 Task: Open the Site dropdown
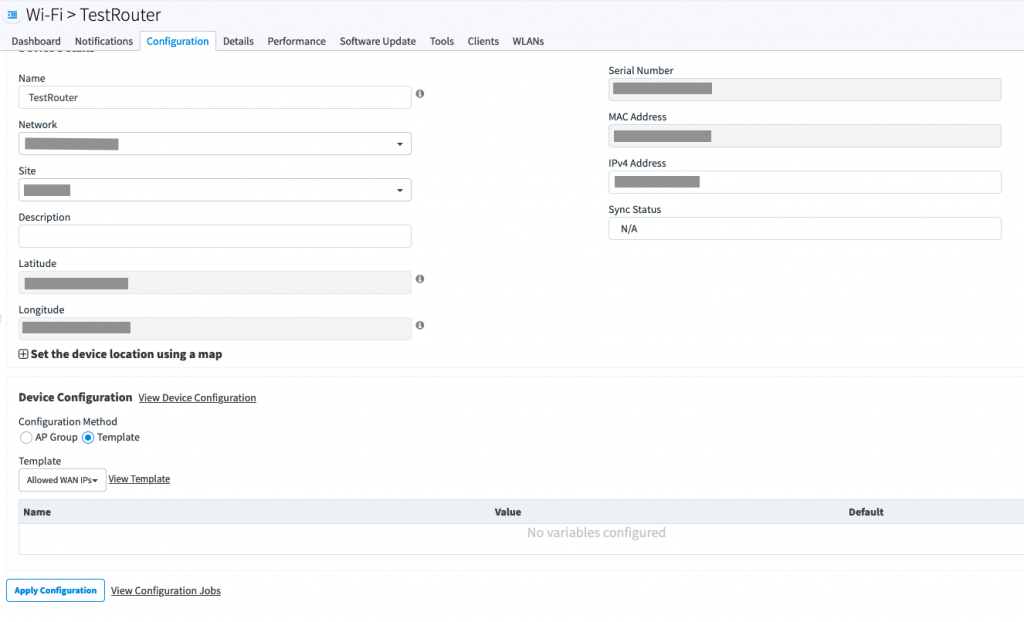pyautogui.click(x=215, y=190)
